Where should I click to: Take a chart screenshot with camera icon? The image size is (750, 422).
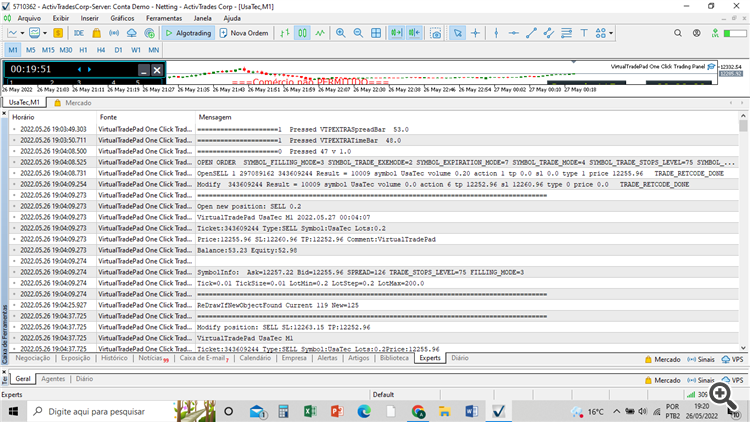[x=435, y=33]
